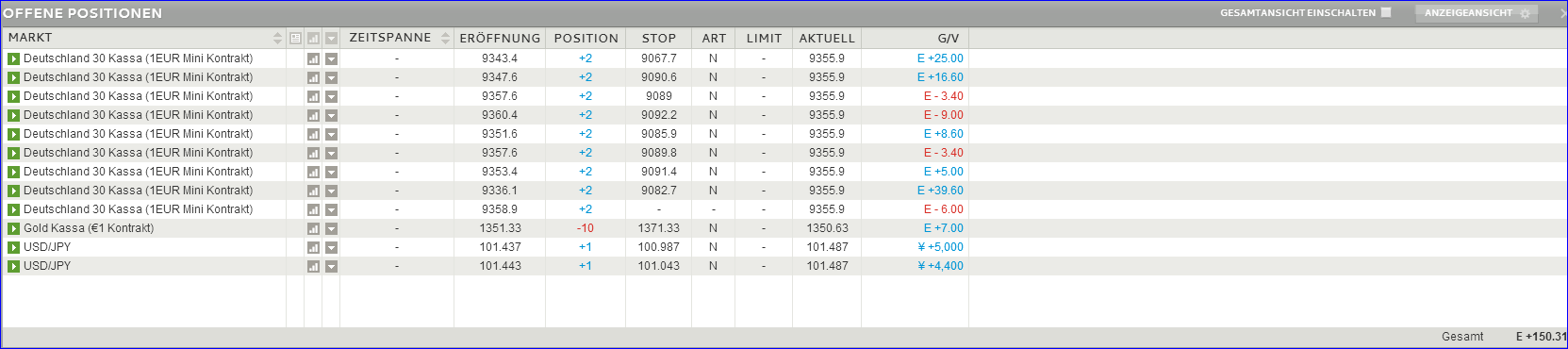This screenshot has height=349, width=1568.
Task: Open chart icon for the row with stop 9089.8
Action: point(313,153)
